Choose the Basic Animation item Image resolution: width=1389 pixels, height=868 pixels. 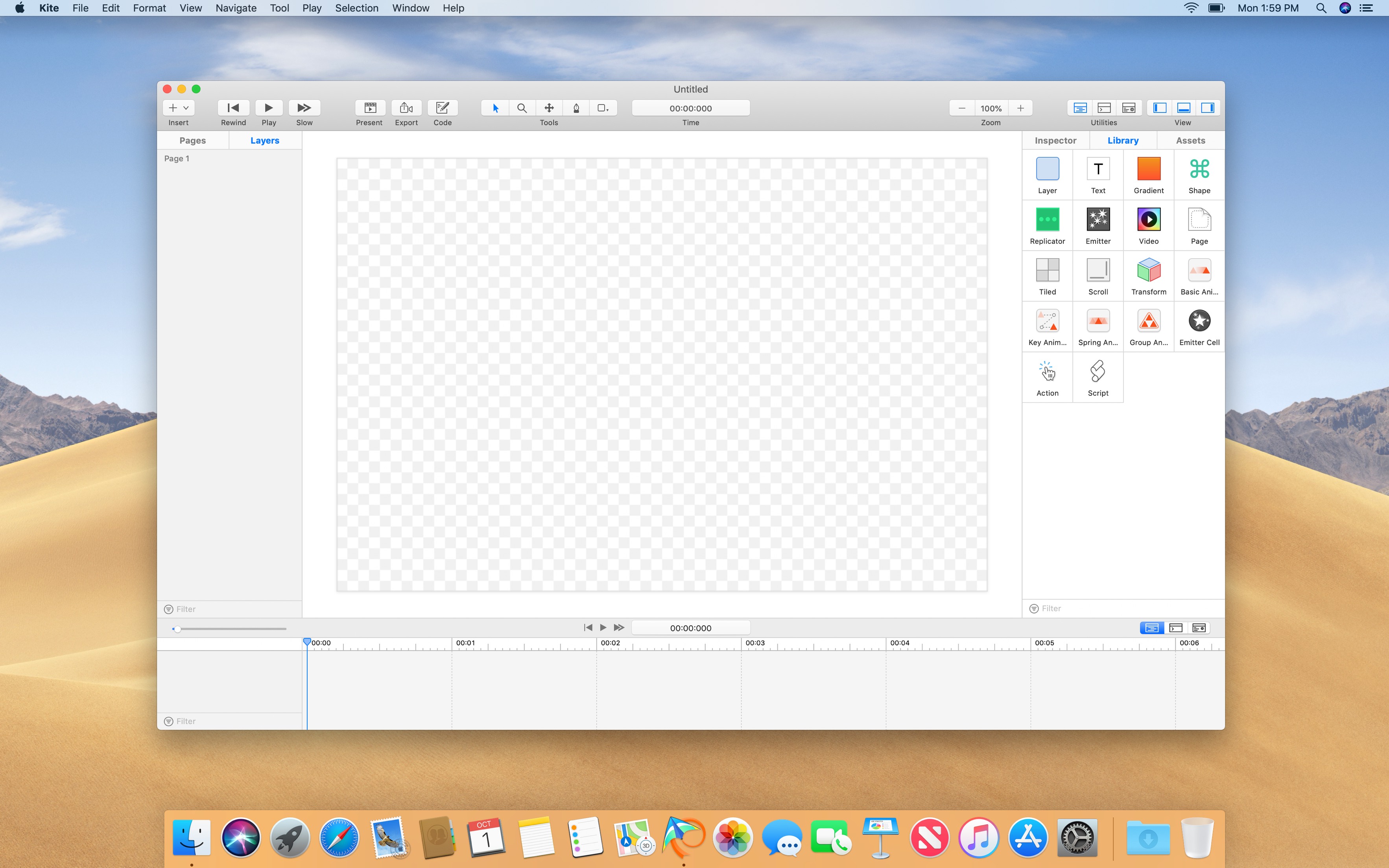coord(1199,276)
